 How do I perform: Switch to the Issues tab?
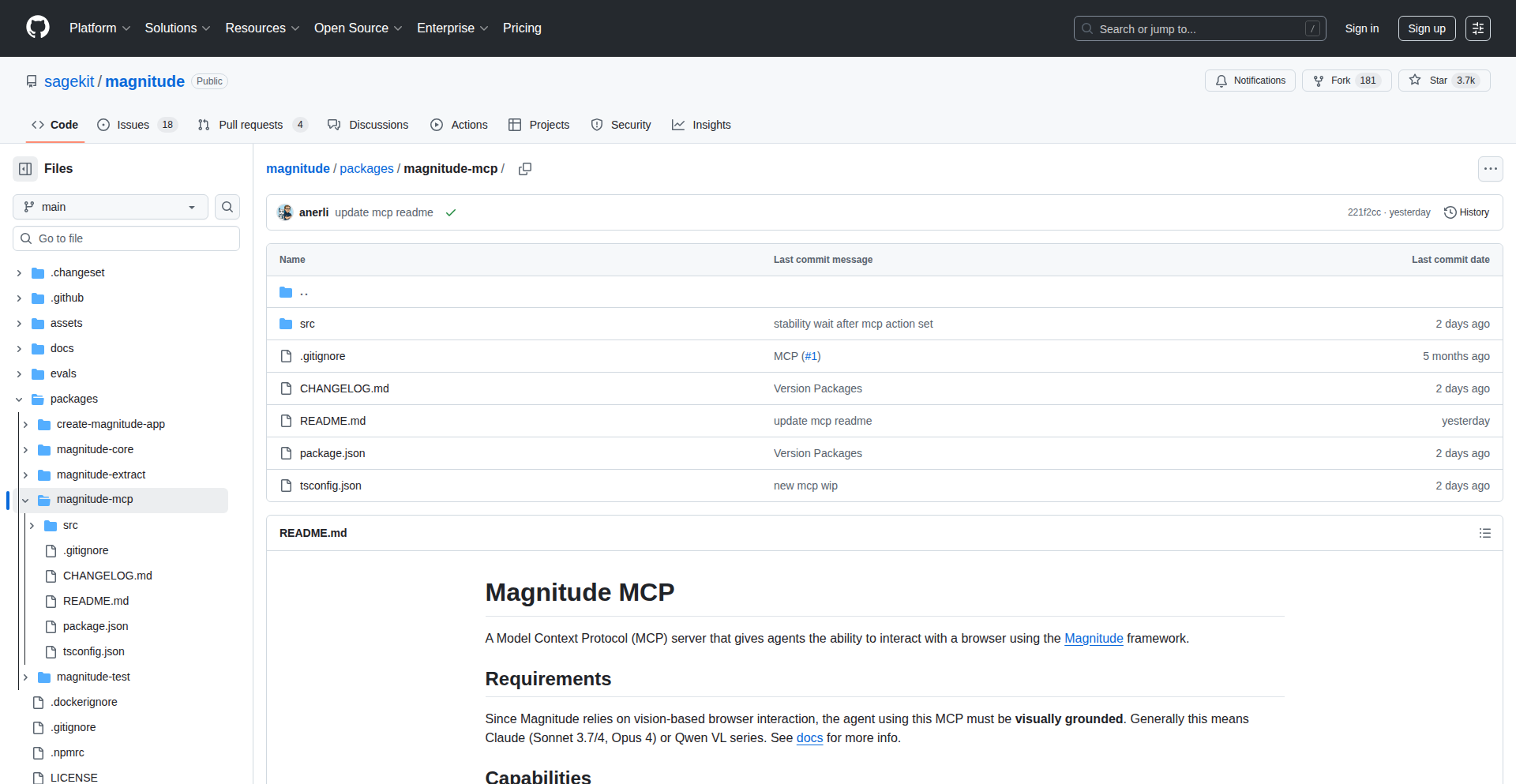click(x=137, y=125)
